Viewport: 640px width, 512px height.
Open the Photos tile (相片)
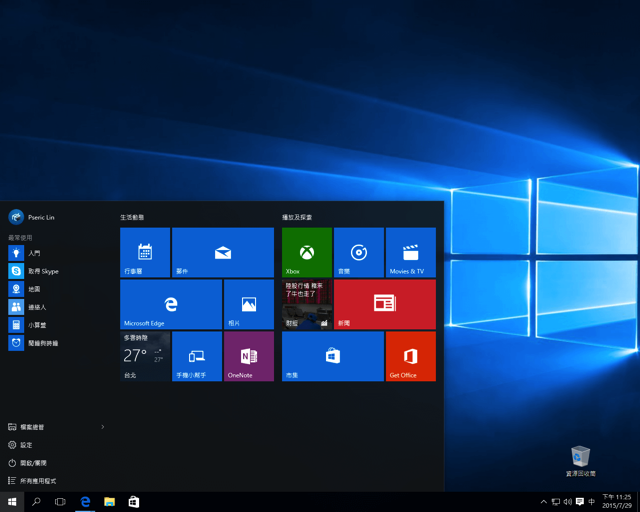[x=249, y=304]
